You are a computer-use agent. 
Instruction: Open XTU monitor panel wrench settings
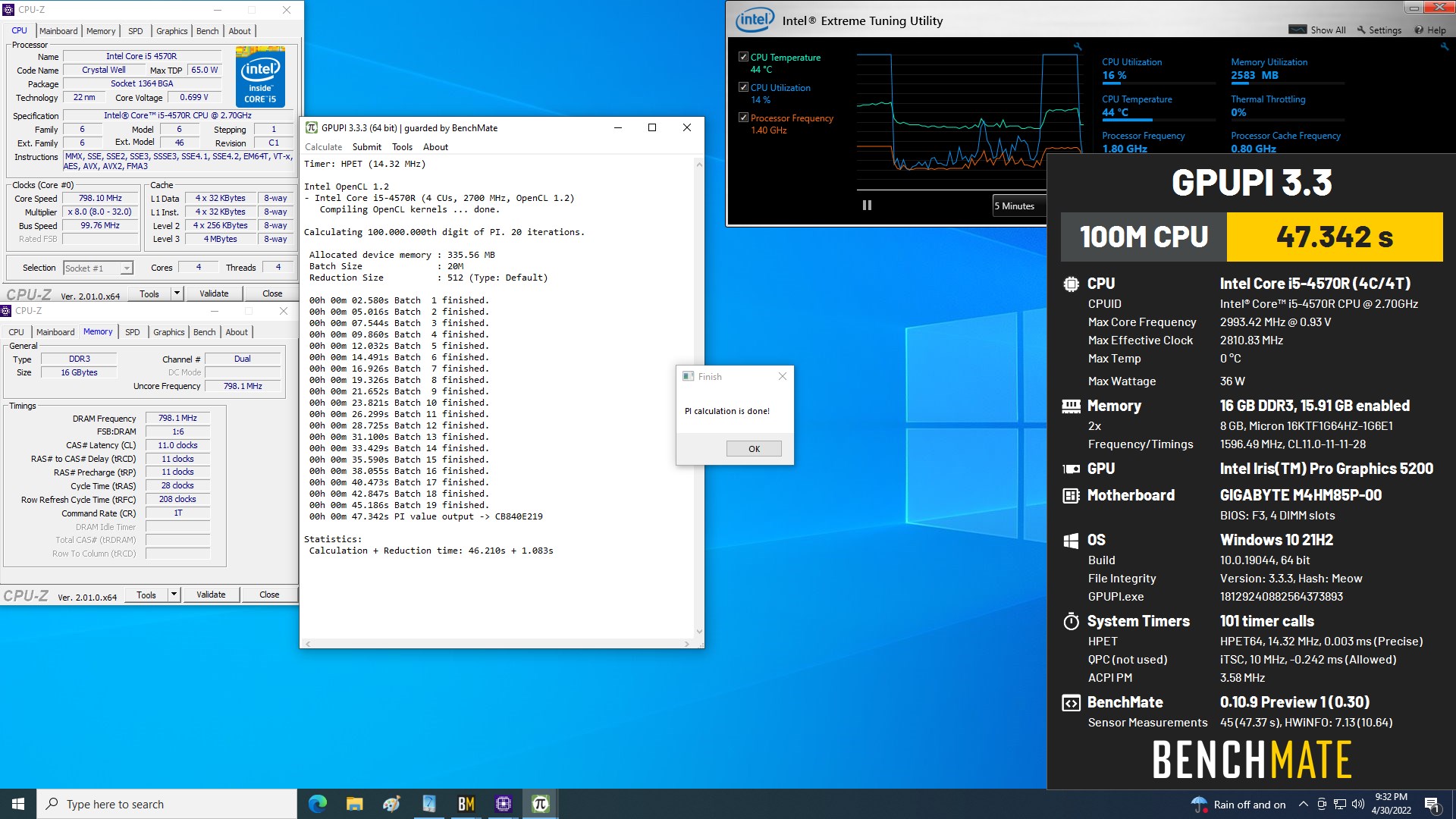tap(1444, 47)
